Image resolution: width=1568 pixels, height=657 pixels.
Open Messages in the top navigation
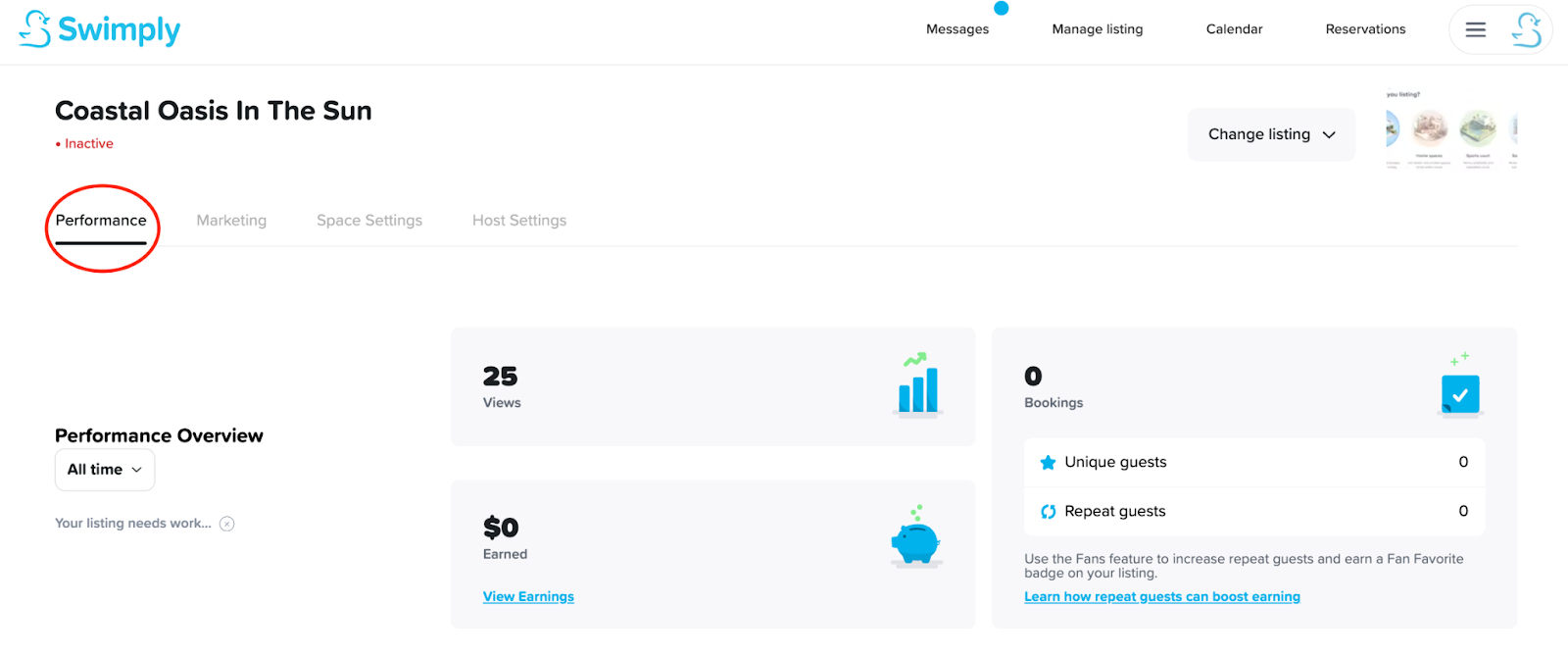(x=957, y=29)
